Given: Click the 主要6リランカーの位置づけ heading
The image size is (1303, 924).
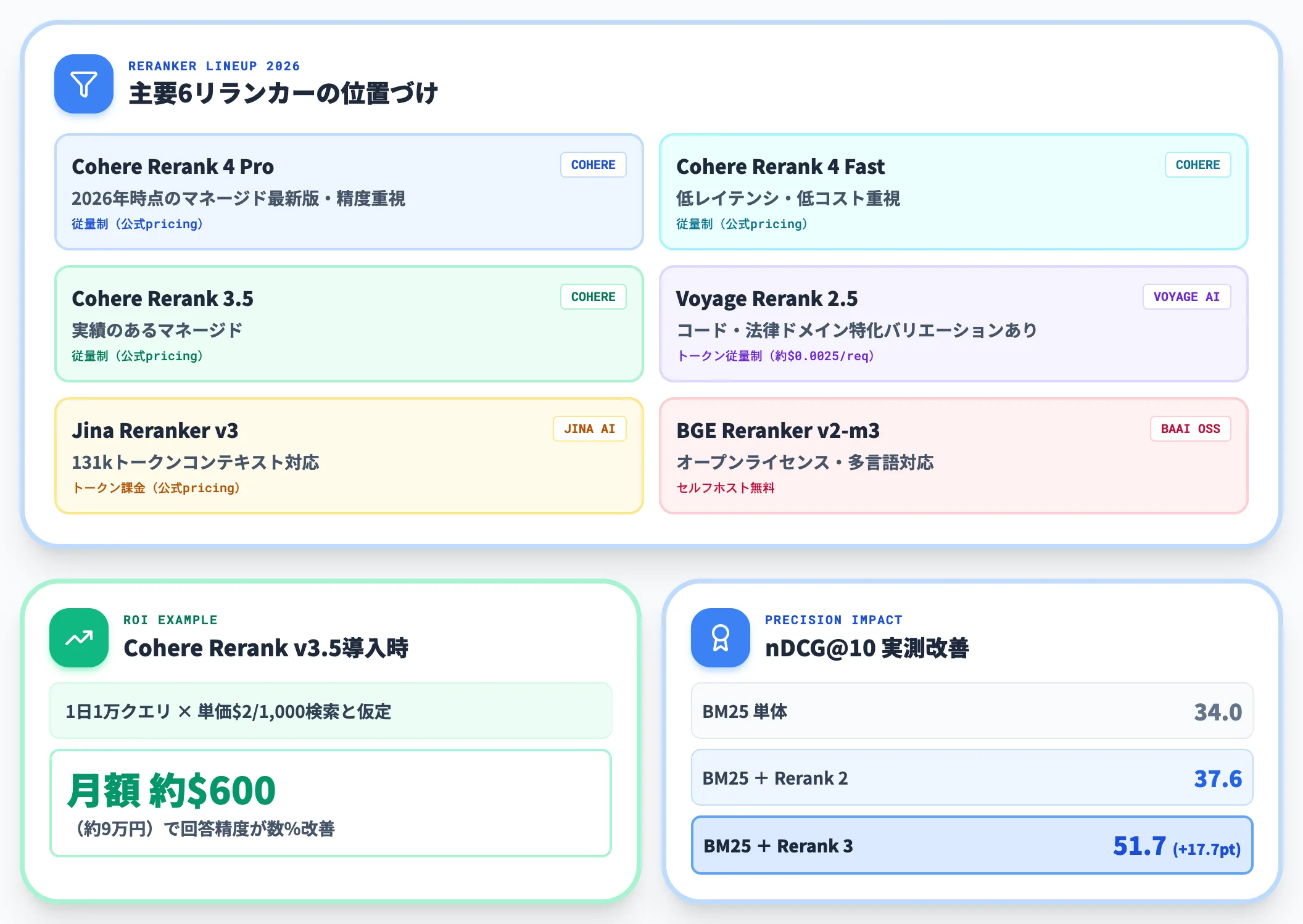Looking at the screenshot, I should tap(283, 94).
